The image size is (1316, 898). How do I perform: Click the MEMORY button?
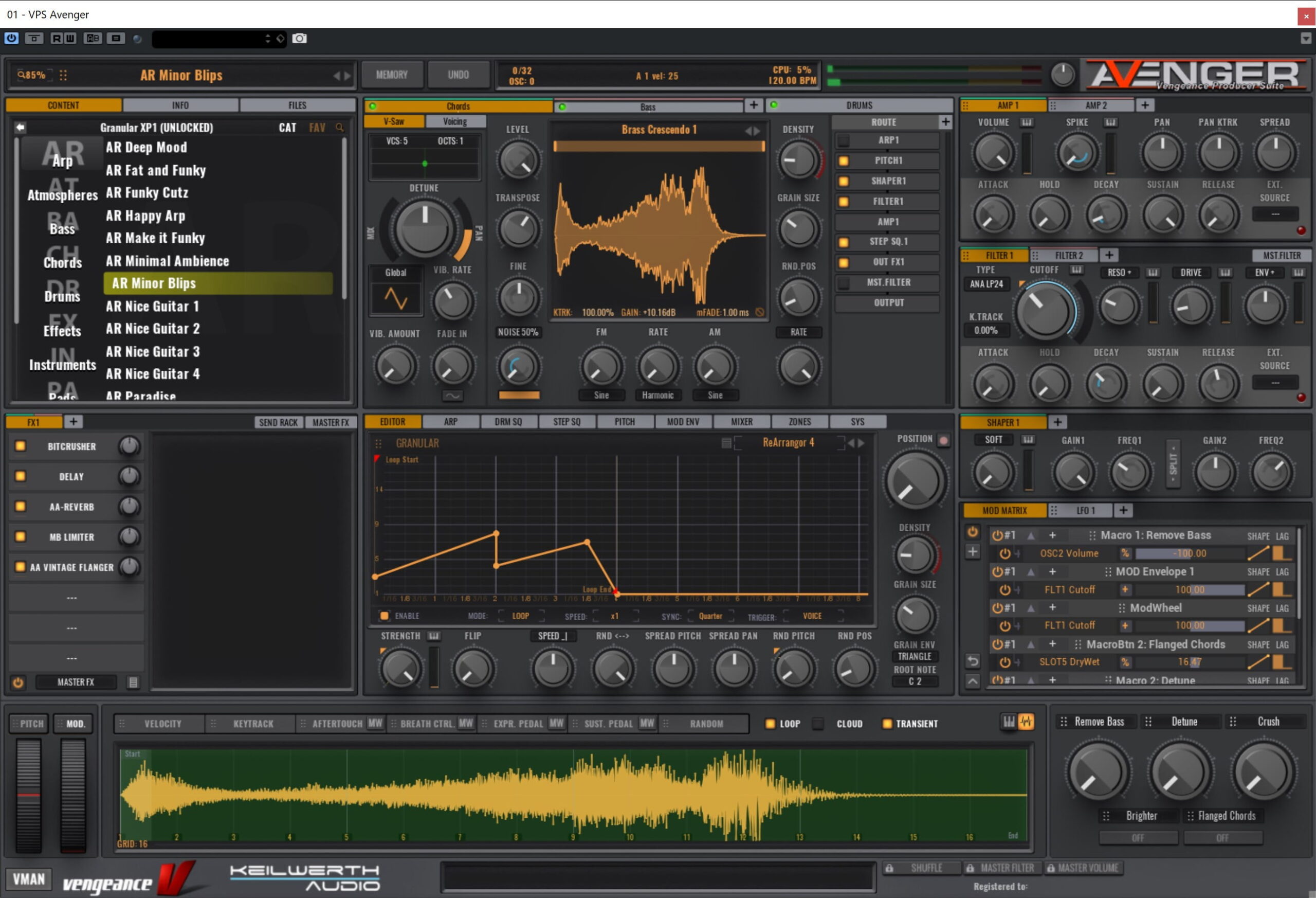(x=392, y=75)
